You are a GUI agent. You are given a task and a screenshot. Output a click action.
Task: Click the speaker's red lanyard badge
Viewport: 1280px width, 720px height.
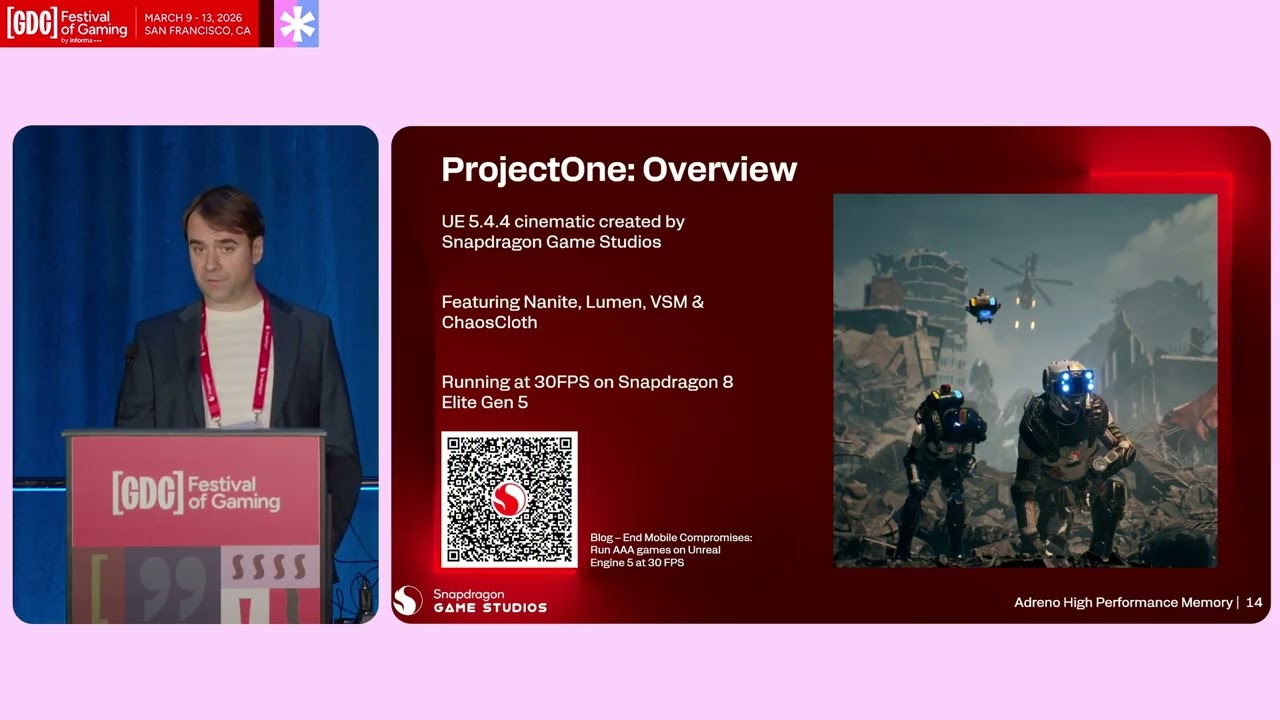click(x=236, y=360)
